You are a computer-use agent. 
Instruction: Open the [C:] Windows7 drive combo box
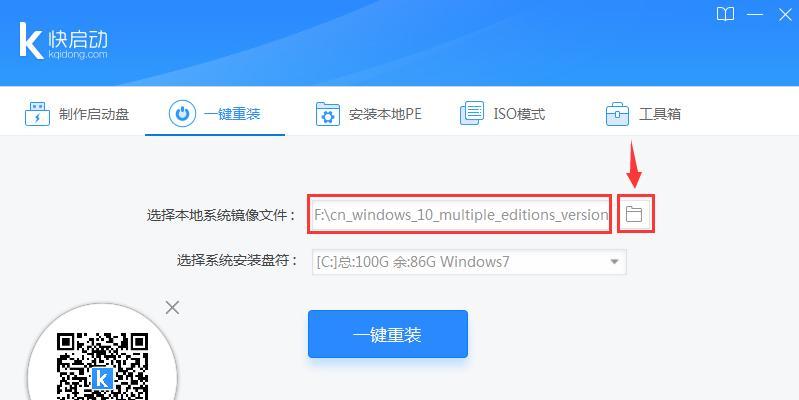[x=469, y=262]
